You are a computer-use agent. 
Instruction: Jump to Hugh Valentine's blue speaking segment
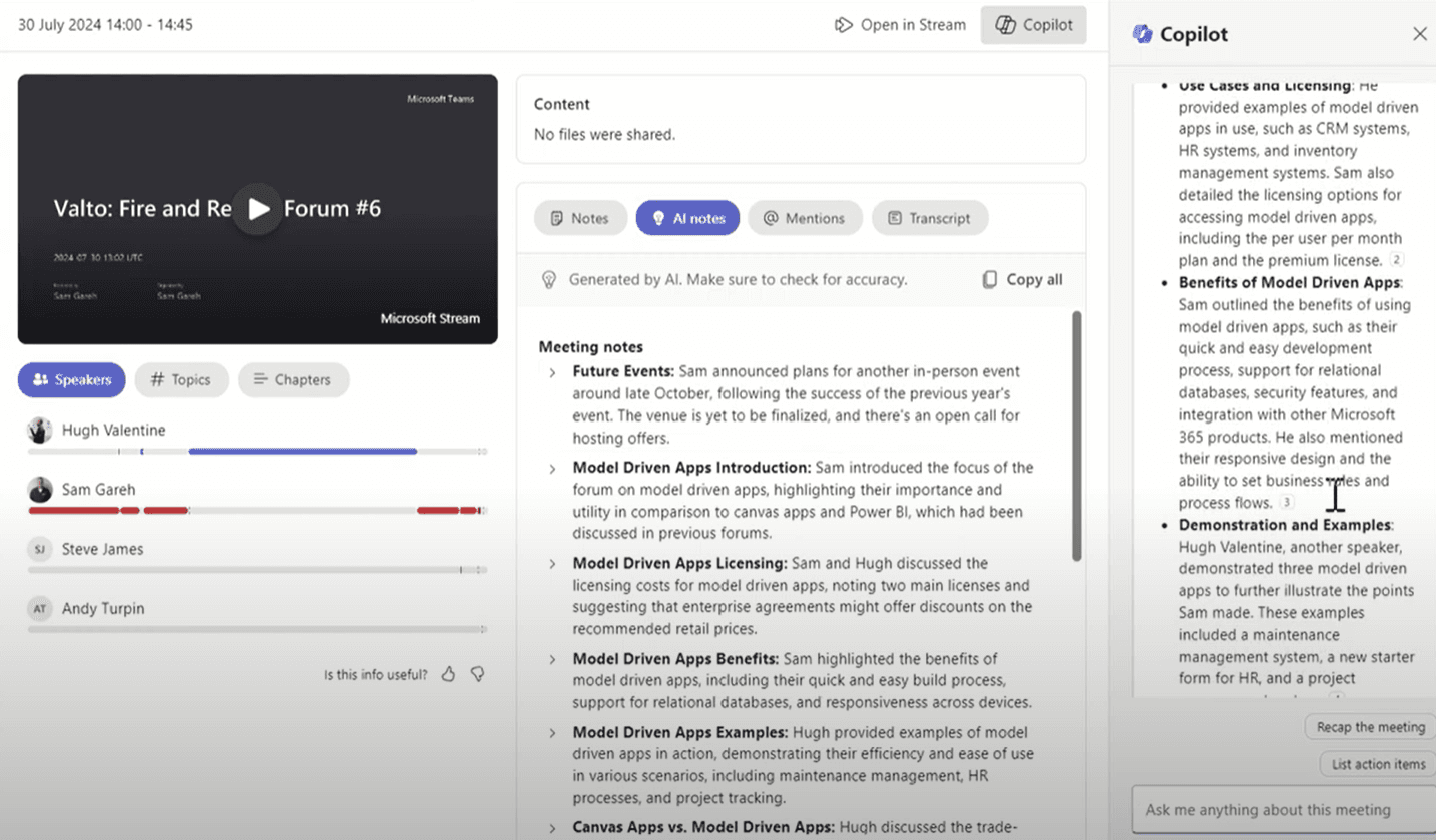(302, 452)
